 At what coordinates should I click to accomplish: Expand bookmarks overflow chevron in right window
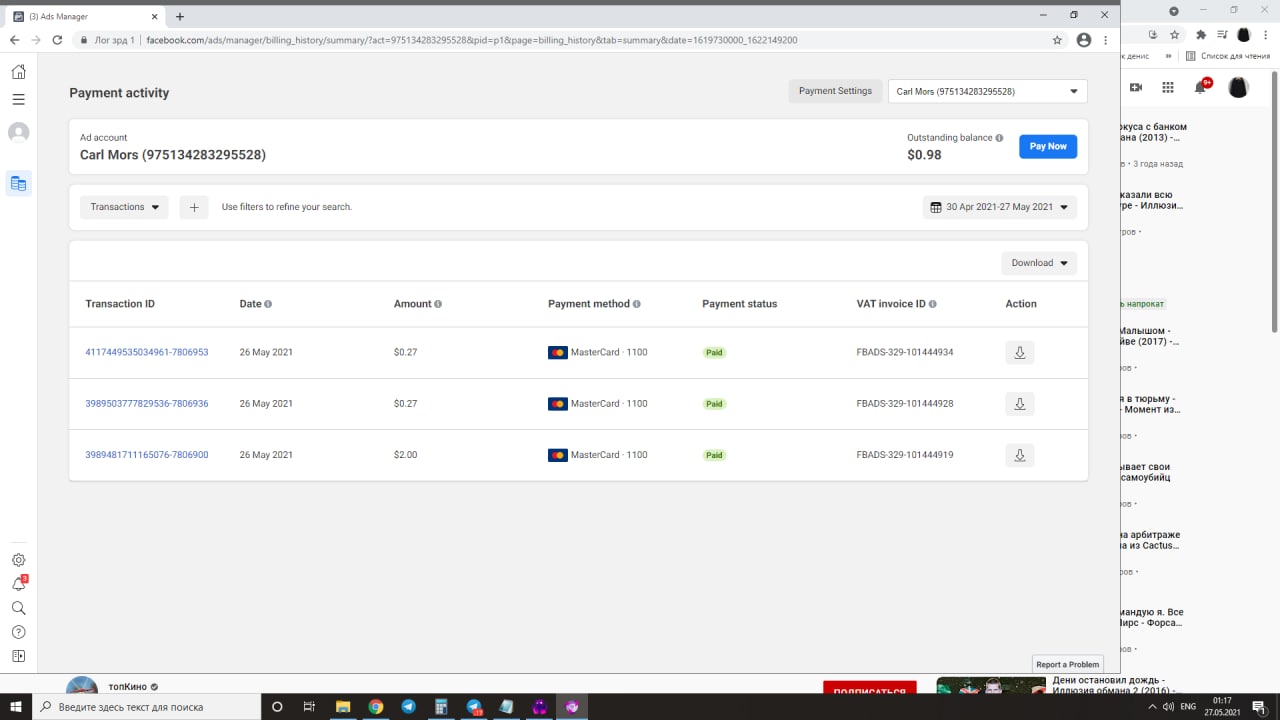point(1169,56)
